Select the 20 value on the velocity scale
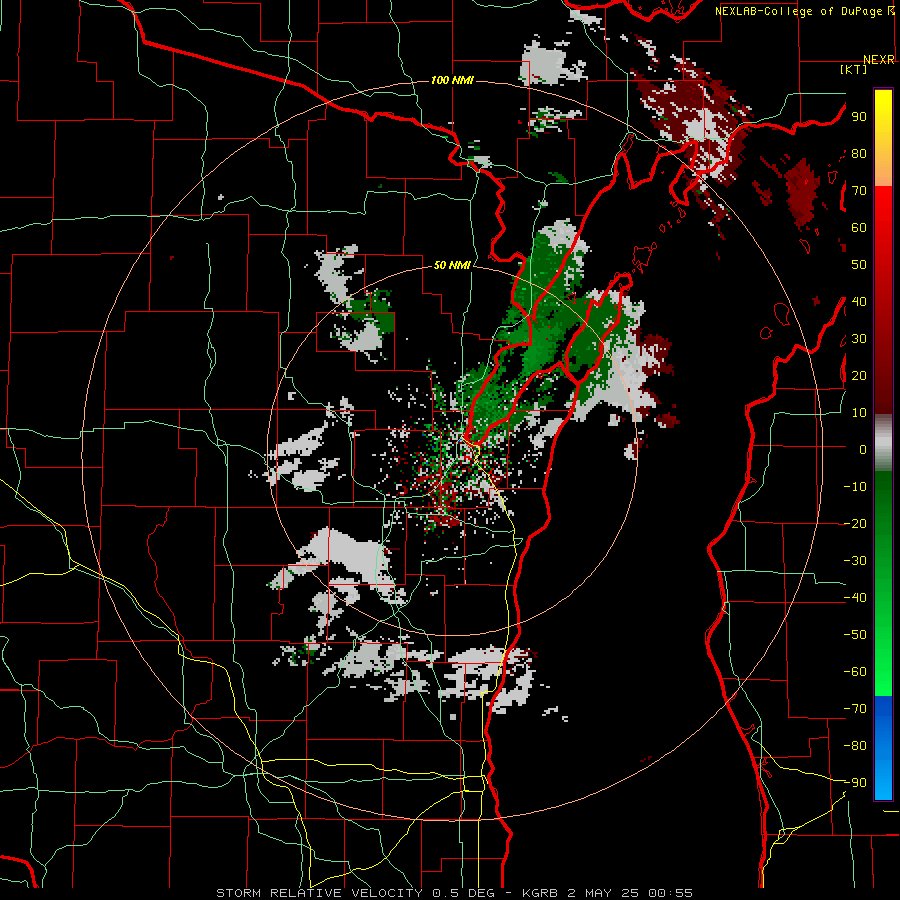900x900 pixels. click(x=859, y=375)
